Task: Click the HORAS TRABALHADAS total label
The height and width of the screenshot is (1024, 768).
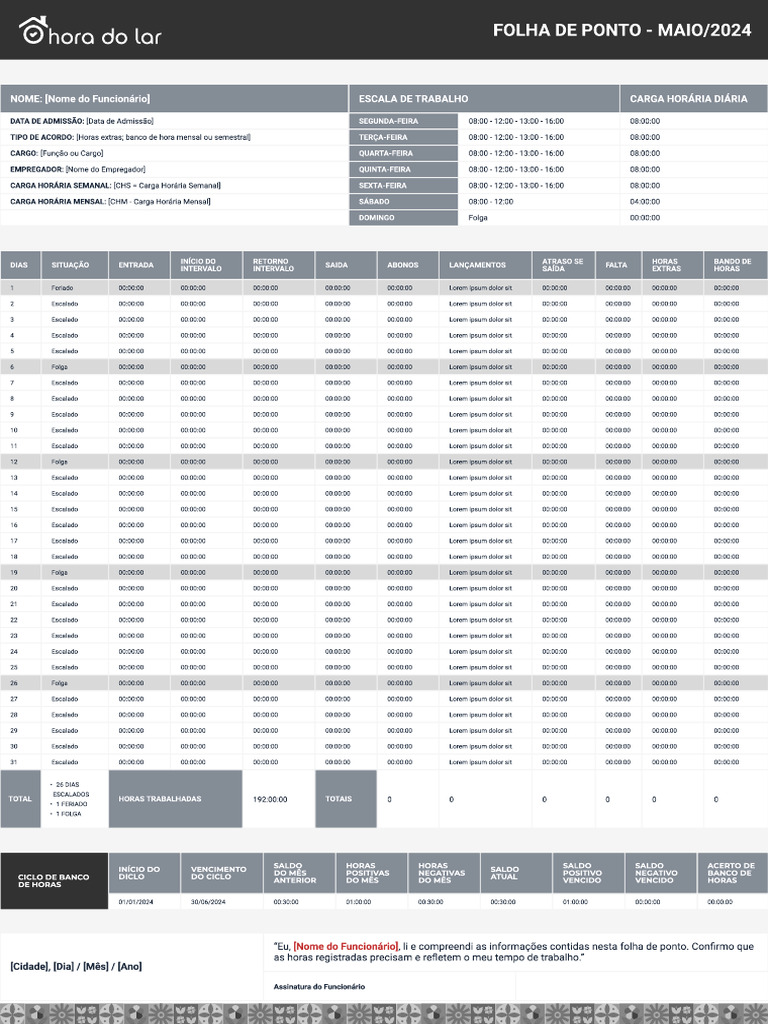Action: tap(175, 799)
